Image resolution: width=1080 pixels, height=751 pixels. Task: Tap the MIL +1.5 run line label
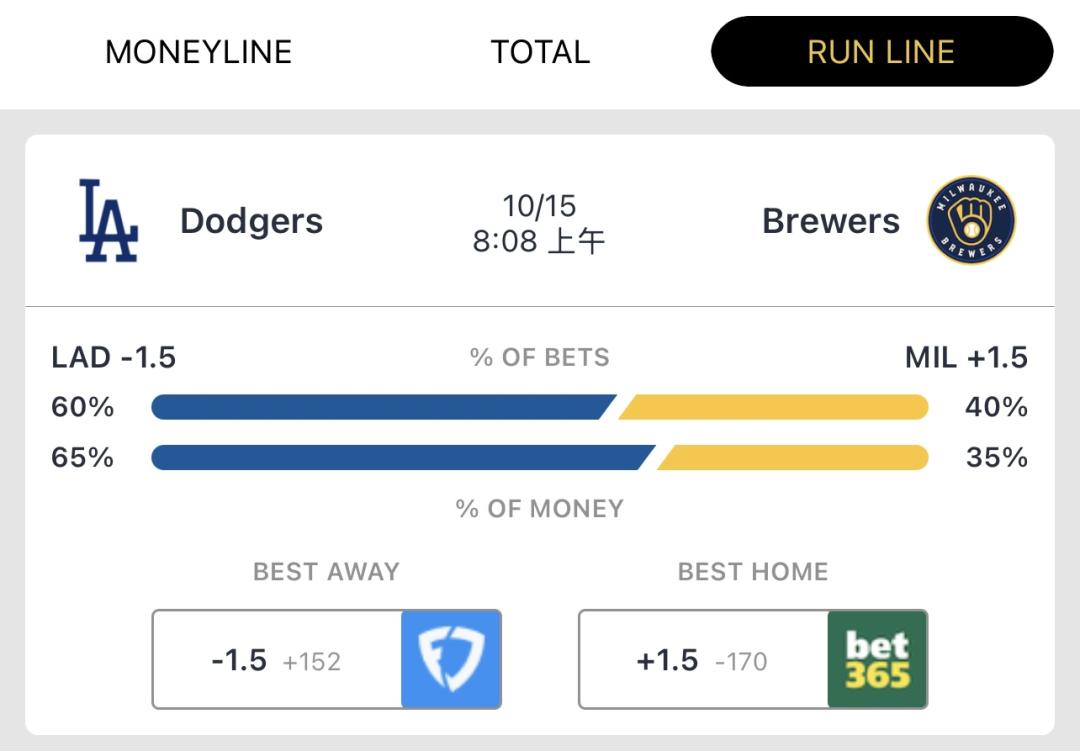point(966,357)
